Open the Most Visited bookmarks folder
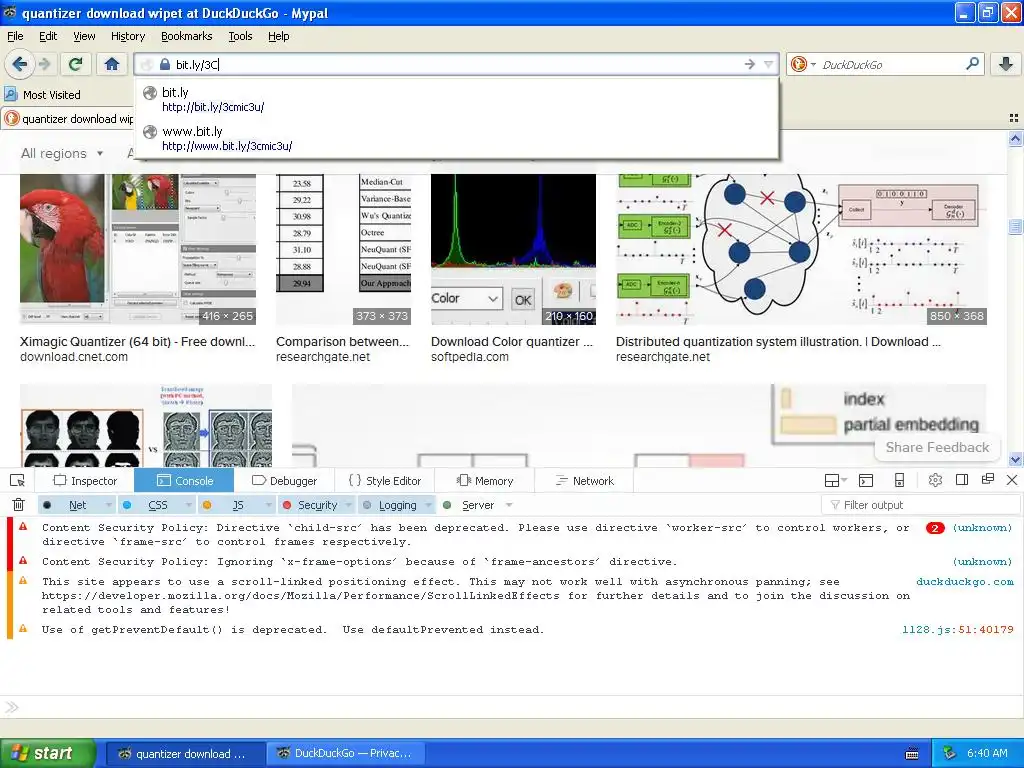 pyautogui.click(x=43, y=95)
